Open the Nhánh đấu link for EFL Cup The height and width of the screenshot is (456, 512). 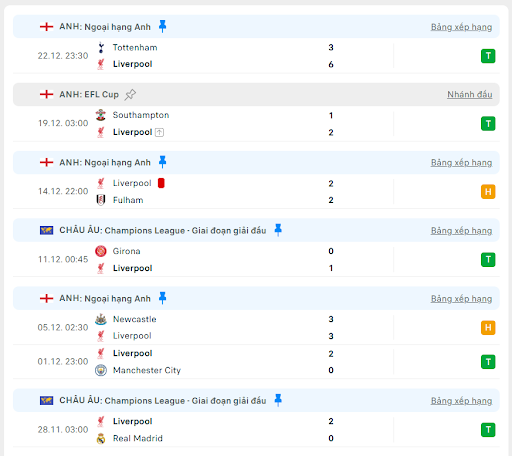[x=470, y=95]
